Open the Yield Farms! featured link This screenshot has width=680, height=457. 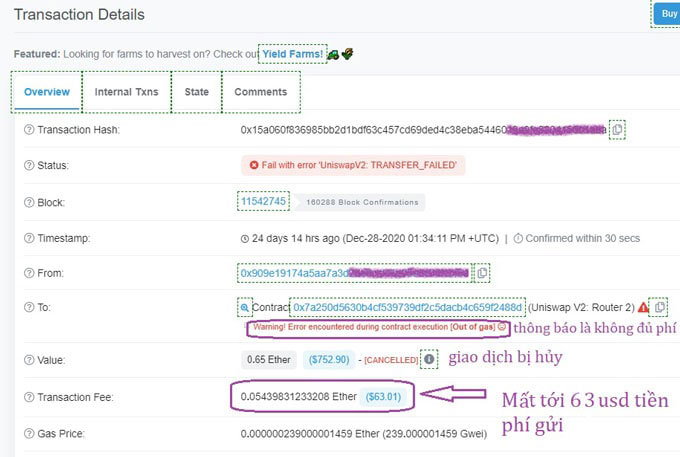[x=292, y=53]
